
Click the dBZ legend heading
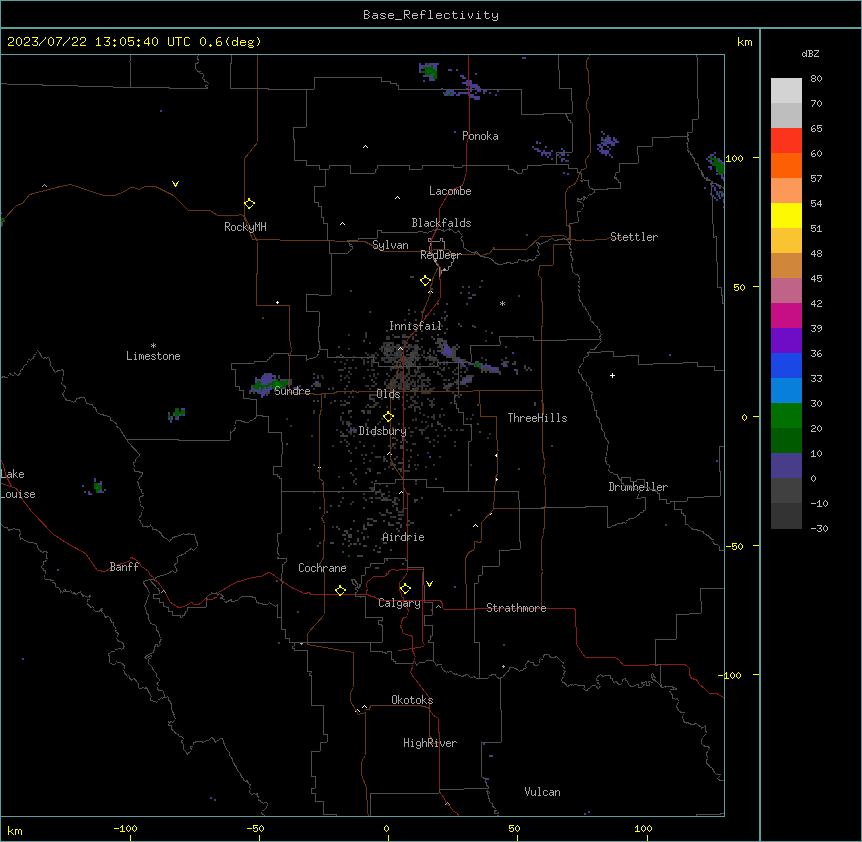pyautogui.click(x=810, y=54)
